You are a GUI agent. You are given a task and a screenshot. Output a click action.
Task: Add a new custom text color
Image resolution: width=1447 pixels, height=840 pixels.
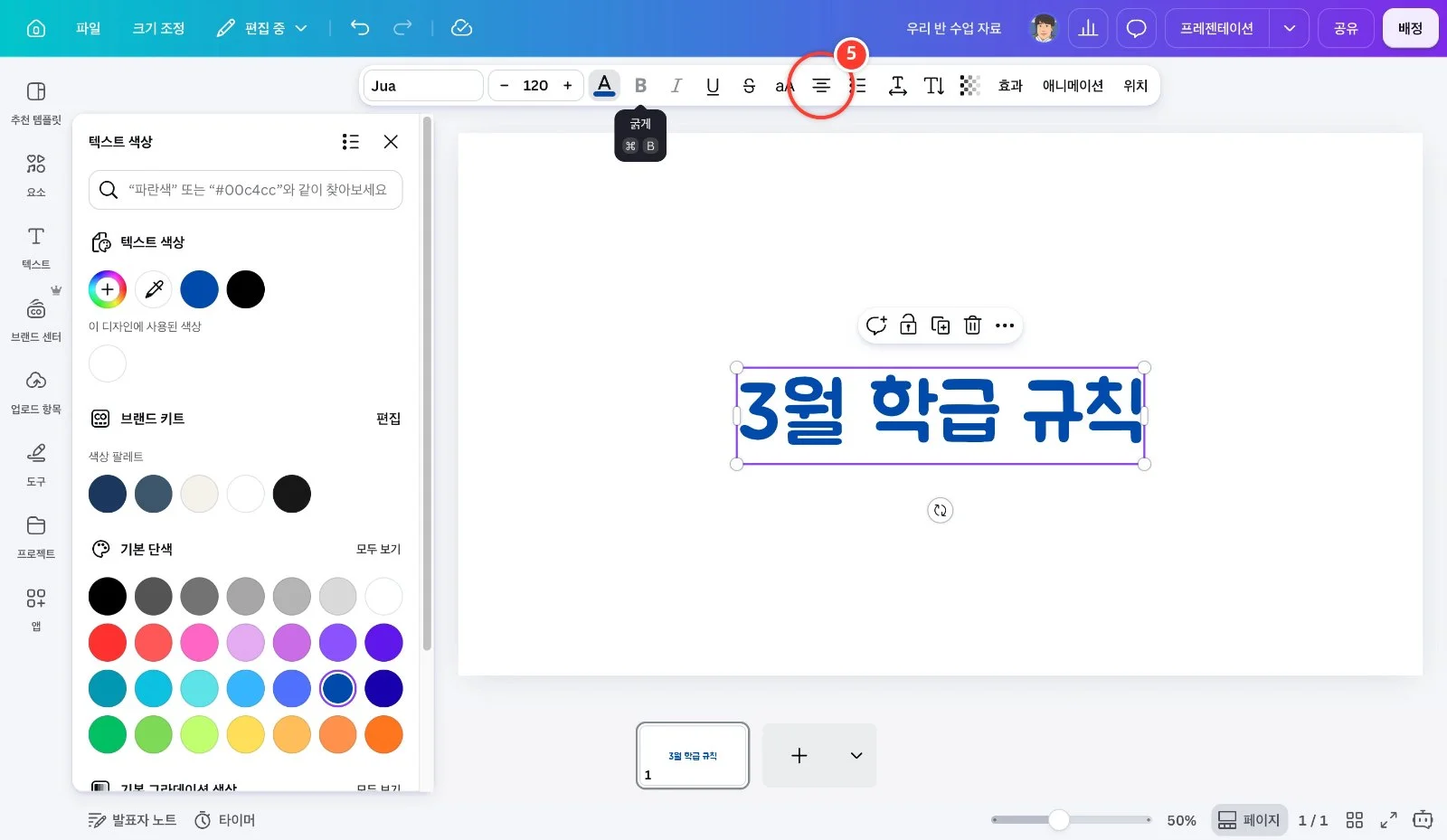pyautogui.click(x=108, y=289)
